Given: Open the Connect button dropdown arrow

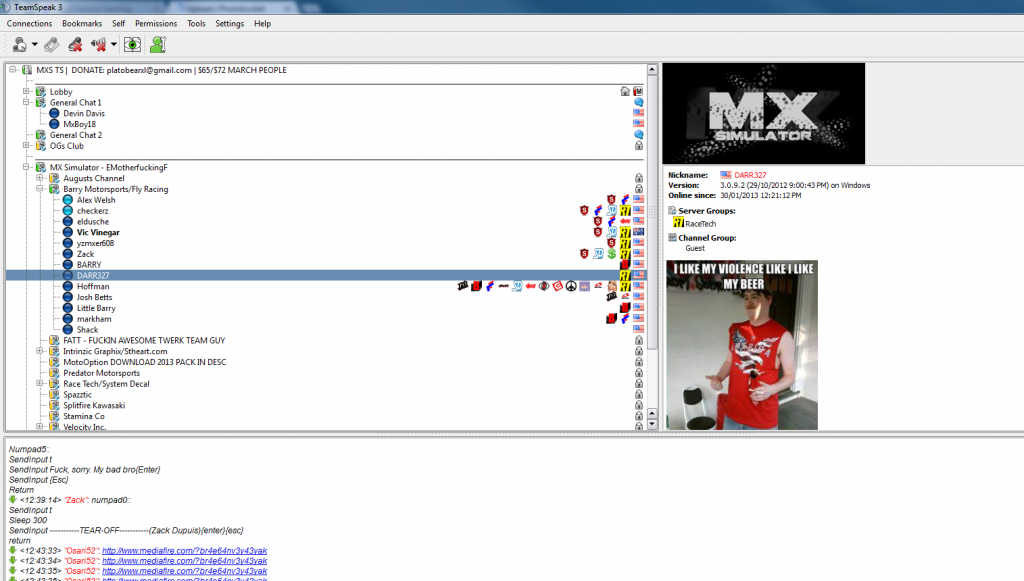Looking at the screenshot, I should (x=35, y=44).
